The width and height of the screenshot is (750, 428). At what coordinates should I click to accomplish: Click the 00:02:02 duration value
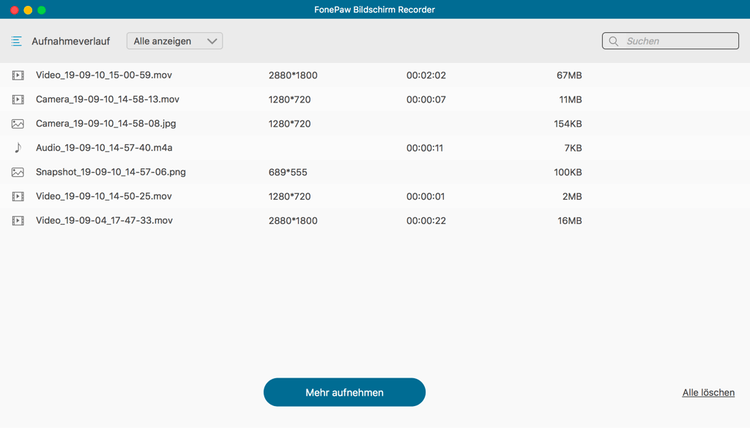426,76
